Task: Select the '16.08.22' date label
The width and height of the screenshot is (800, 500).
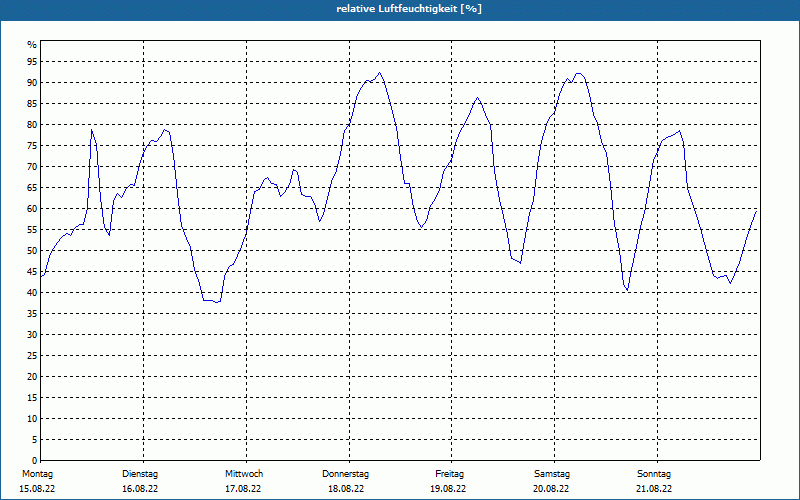Action: (x=140, y=489)
